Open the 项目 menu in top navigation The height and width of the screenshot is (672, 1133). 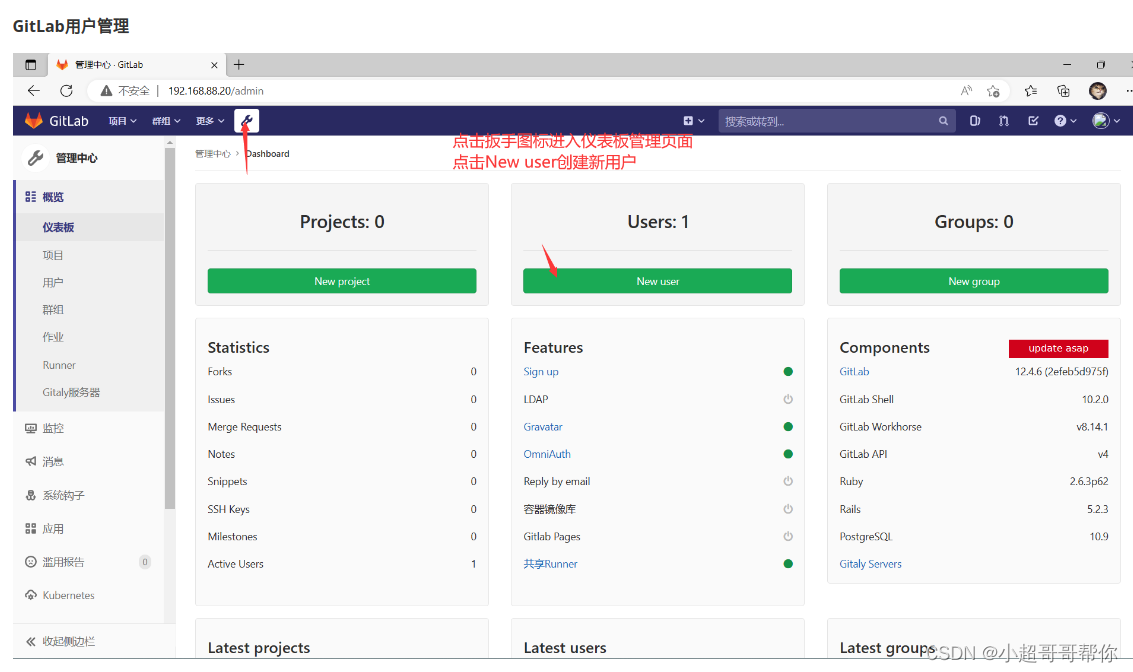point(121,120)
